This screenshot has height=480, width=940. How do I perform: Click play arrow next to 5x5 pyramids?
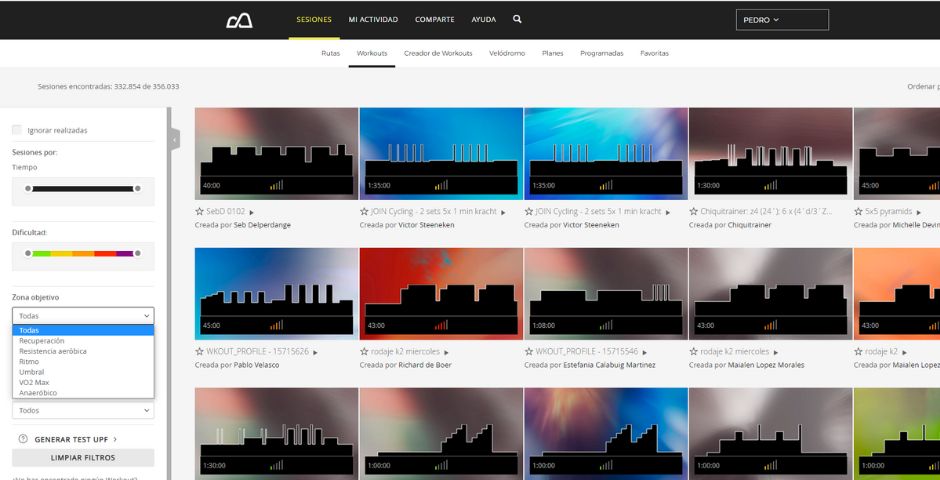[x=918, y=212]
